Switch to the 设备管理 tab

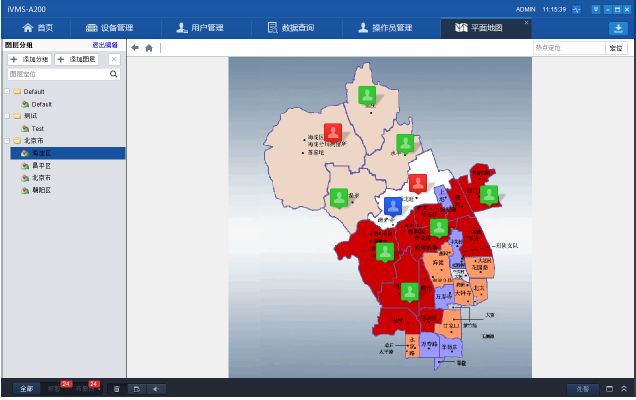[109, 28]
